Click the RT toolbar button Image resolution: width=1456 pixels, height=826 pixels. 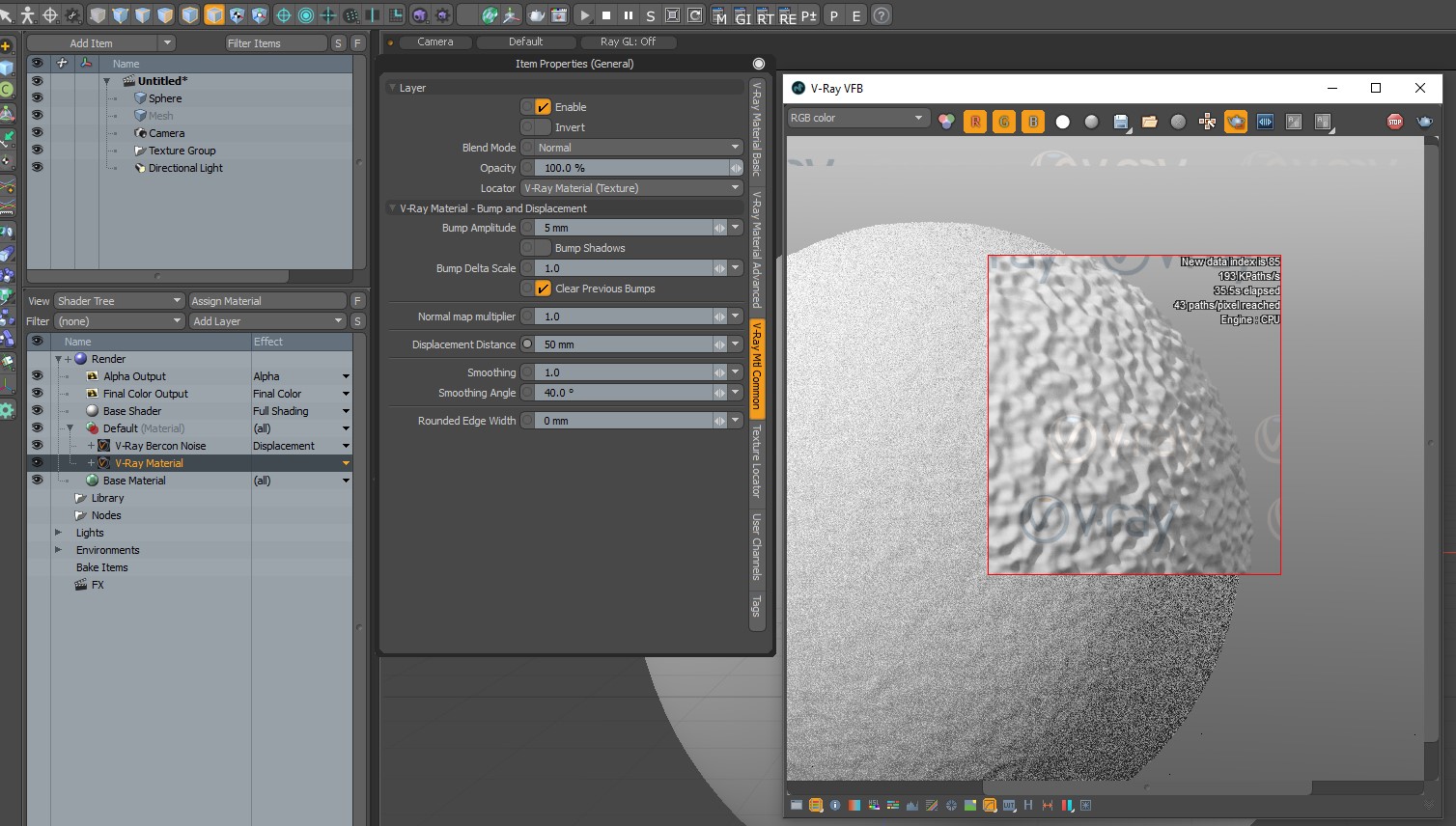pyautogui.click(x=765, y=16)
